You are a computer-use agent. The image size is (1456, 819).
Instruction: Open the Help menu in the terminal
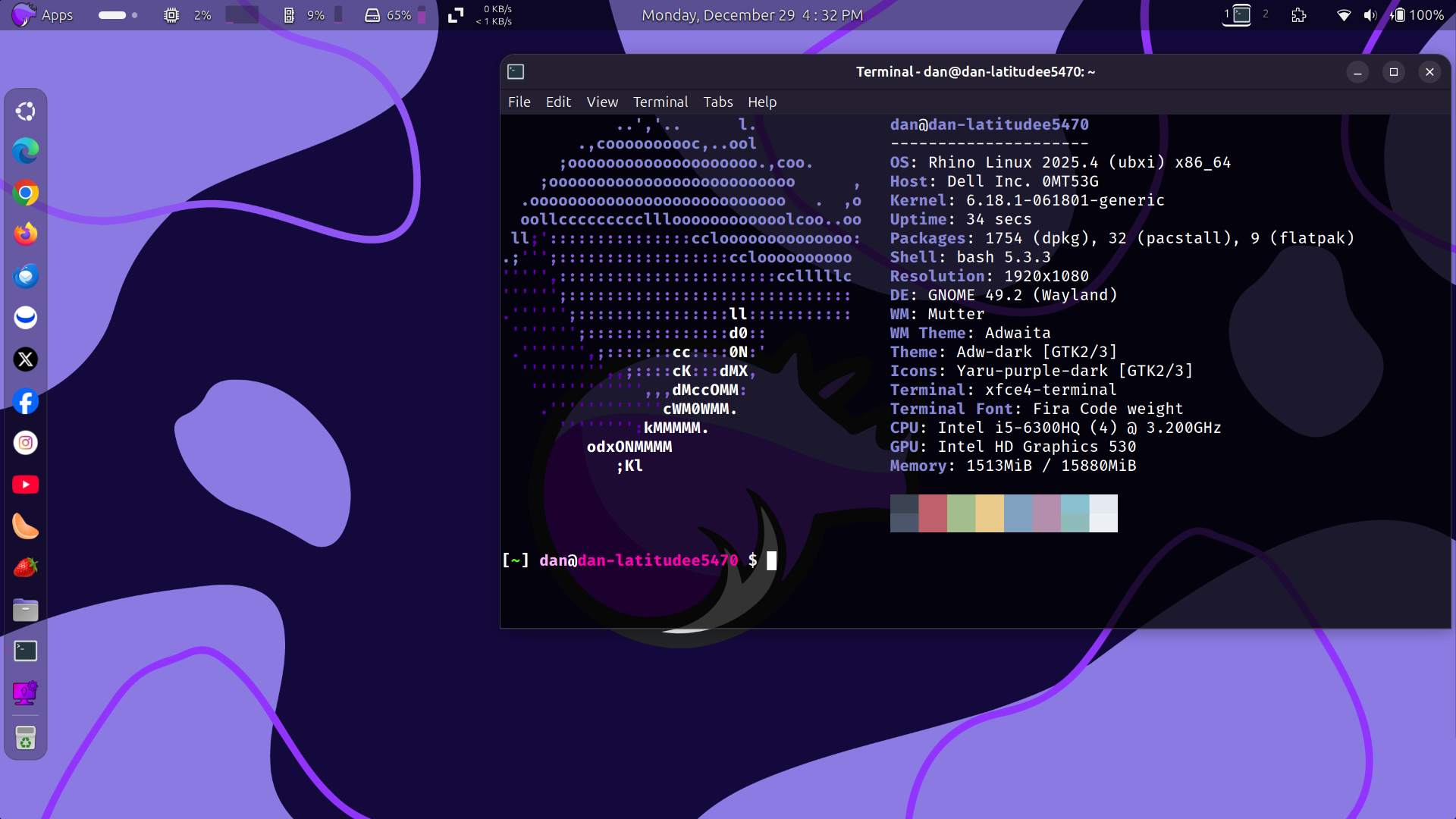point(761,102)
